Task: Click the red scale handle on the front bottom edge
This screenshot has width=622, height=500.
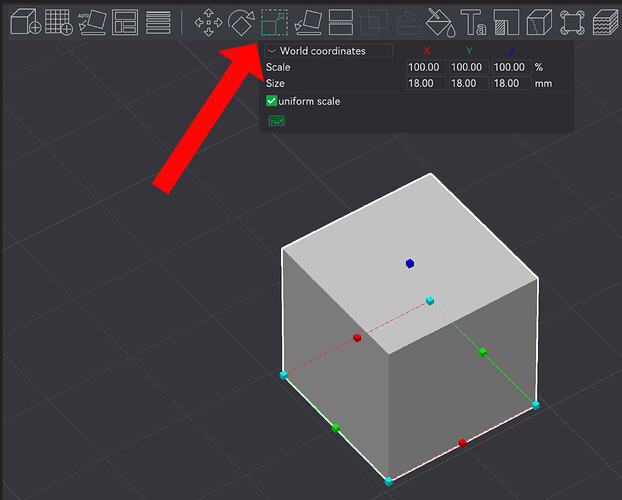Action: click(x=462, y=443)
